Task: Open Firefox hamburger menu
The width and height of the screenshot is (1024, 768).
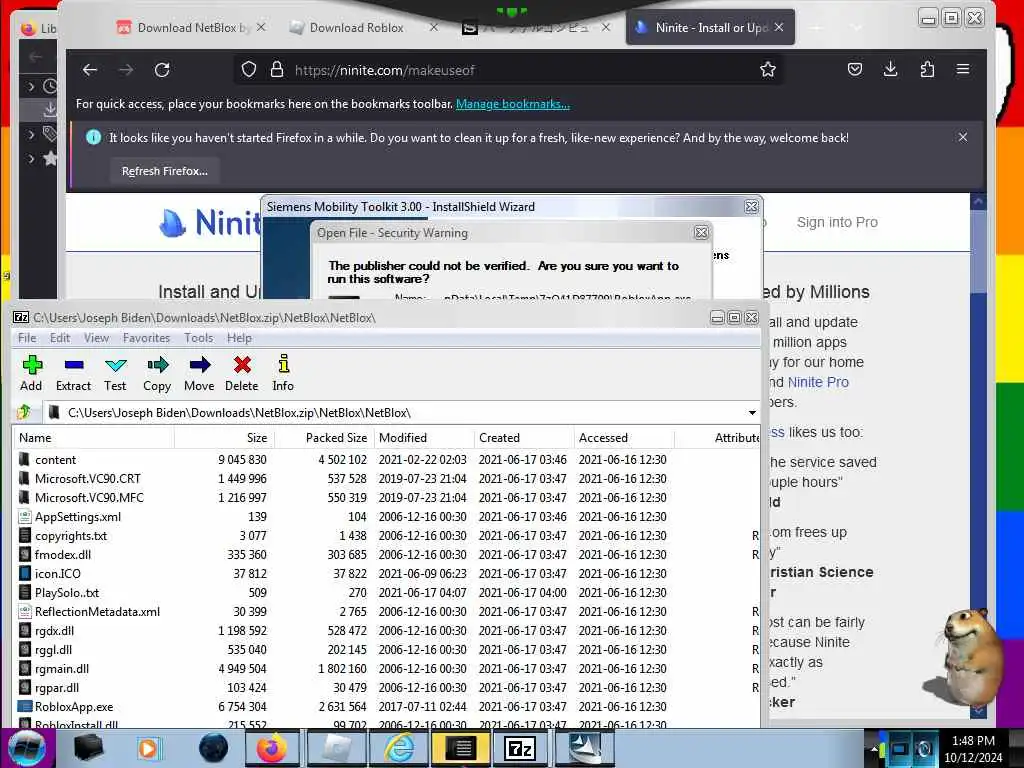Action: 963,69
